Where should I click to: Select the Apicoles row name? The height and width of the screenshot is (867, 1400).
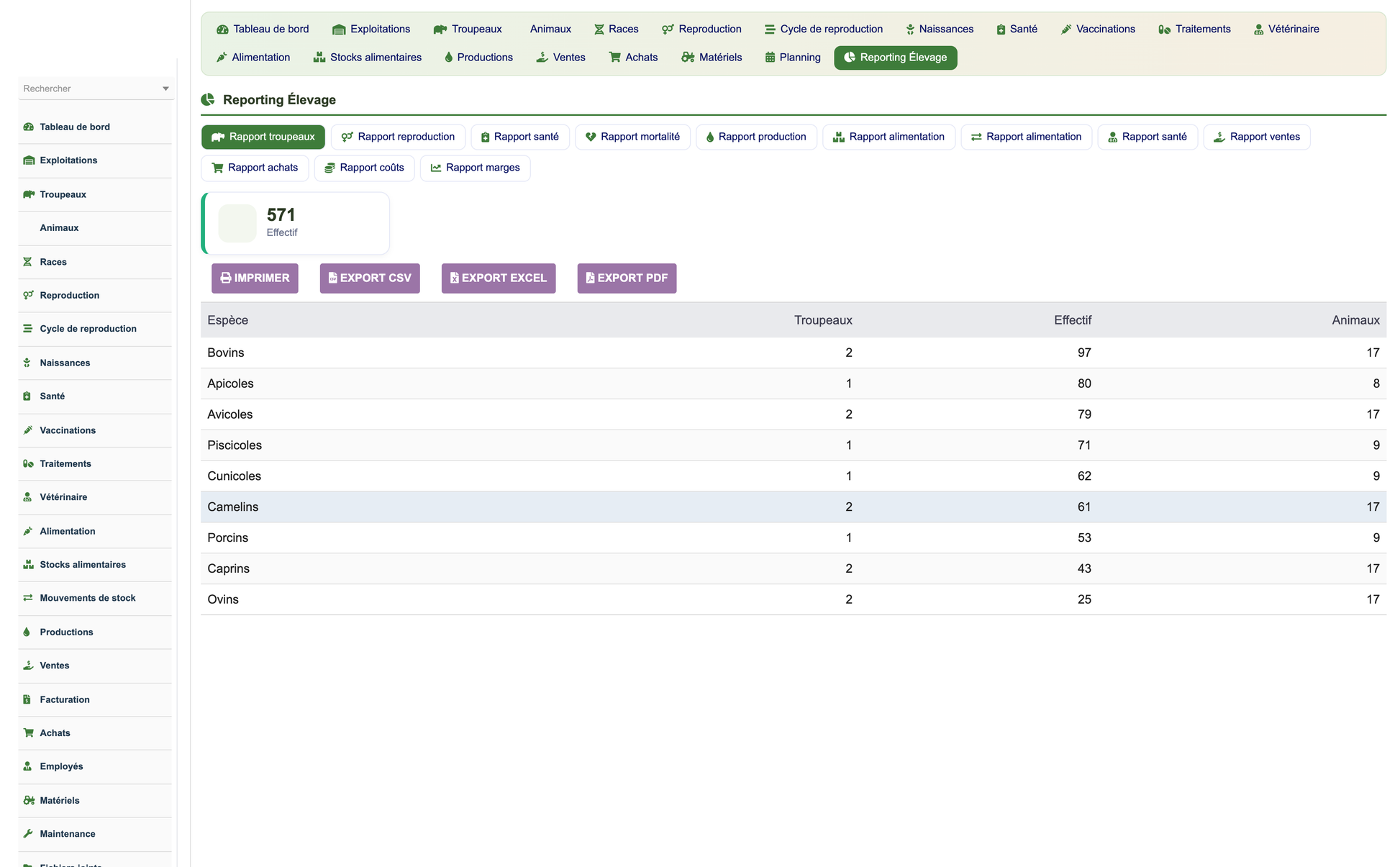230,383
